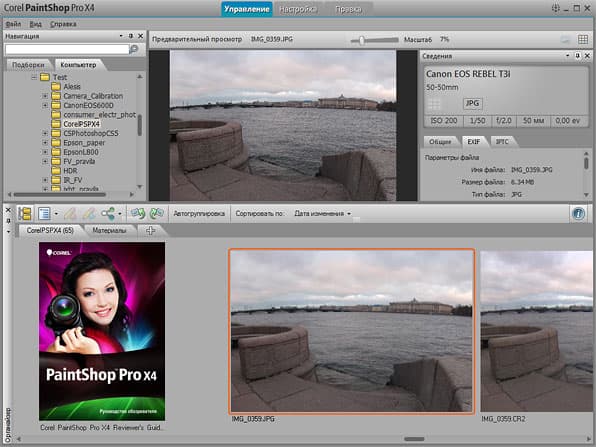Select the Alexis folder
Screen dimensions: 596x447
(x=72, y=87)
